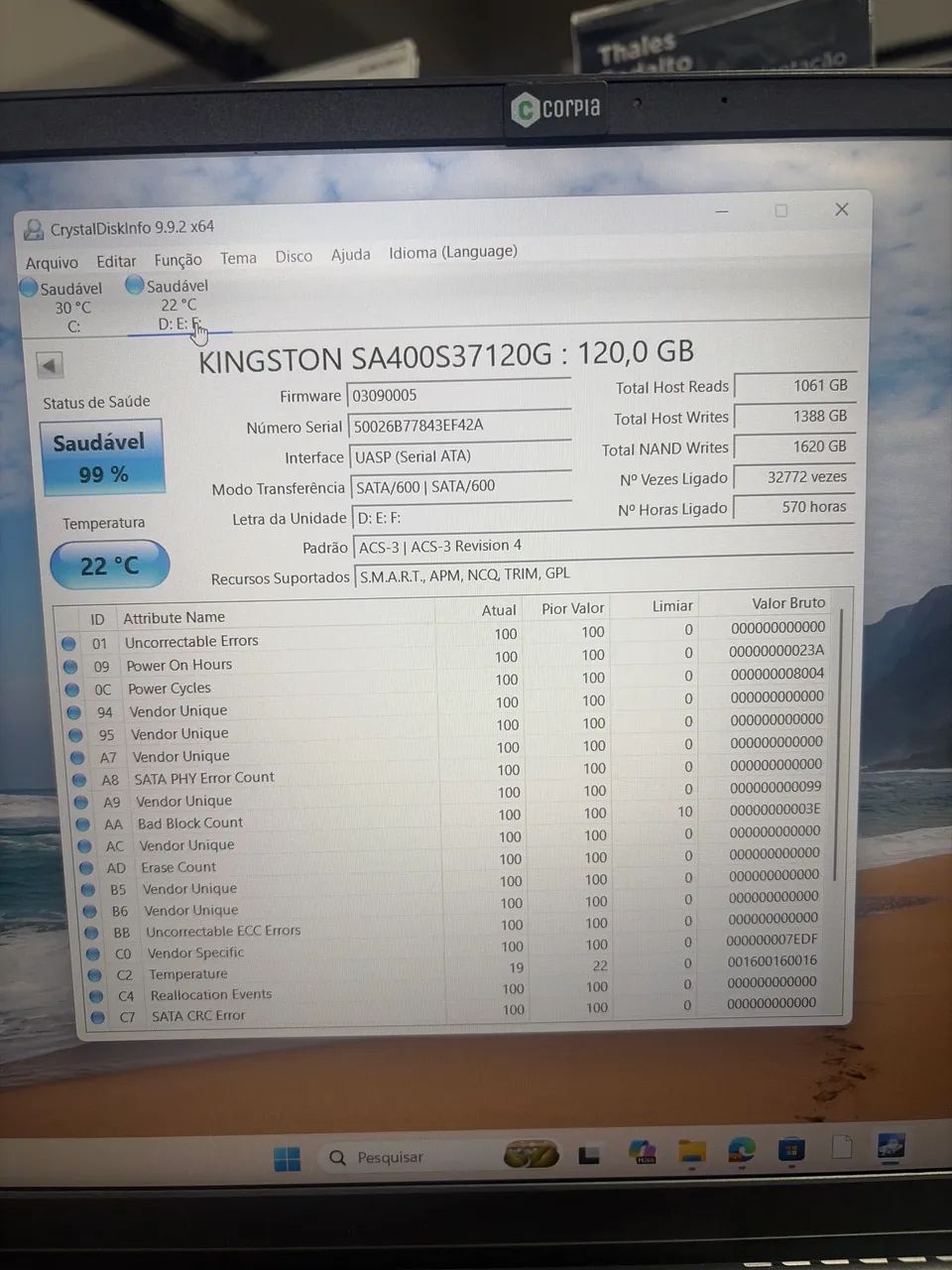Click the previous disk arrow button
The image size is (952, 1270).
point(50,365)
